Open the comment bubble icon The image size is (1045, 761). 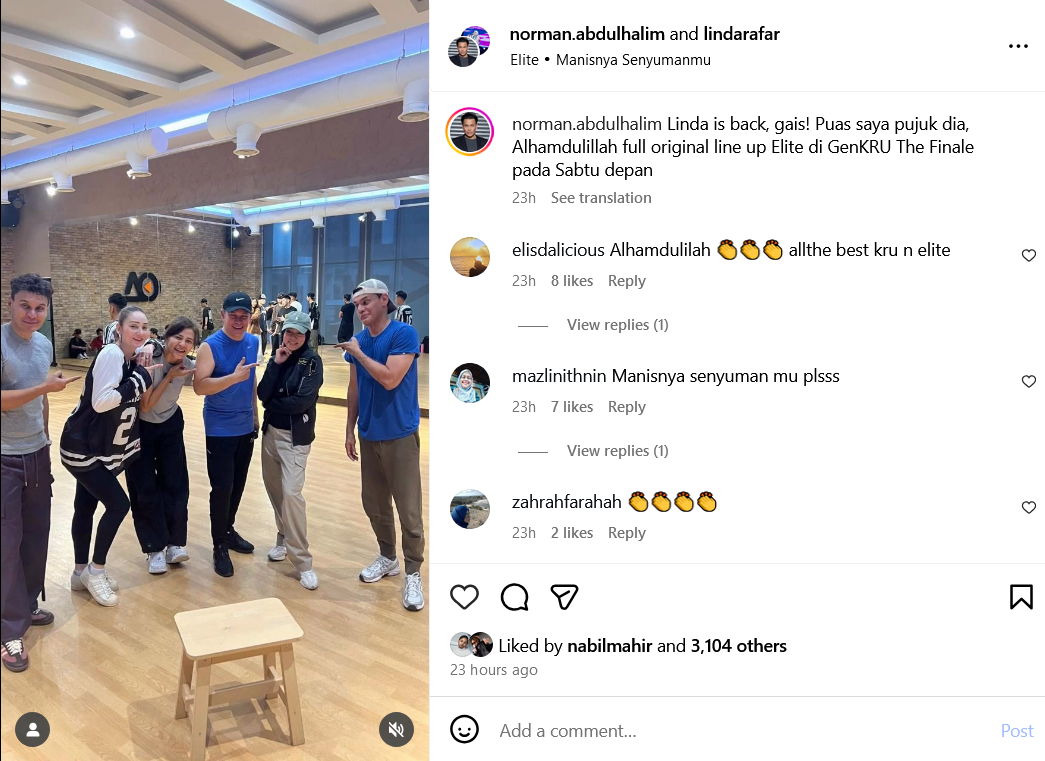point(515,597)
